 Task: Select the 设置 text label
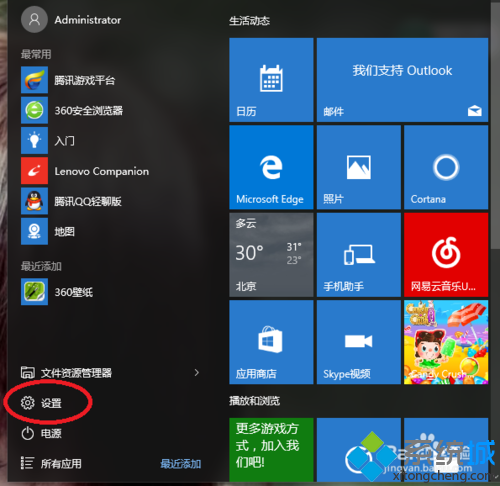tap(51, 403)
